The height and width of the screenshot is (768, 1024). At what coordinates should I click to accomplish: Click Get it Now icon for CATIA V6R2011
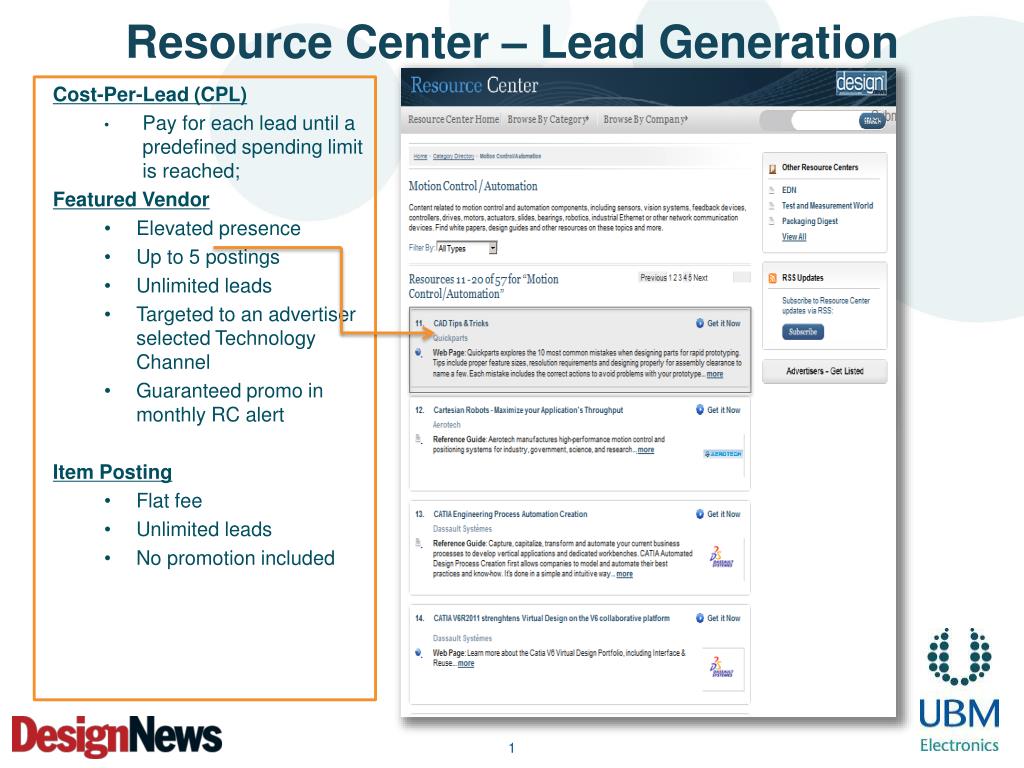coord(699,618)
